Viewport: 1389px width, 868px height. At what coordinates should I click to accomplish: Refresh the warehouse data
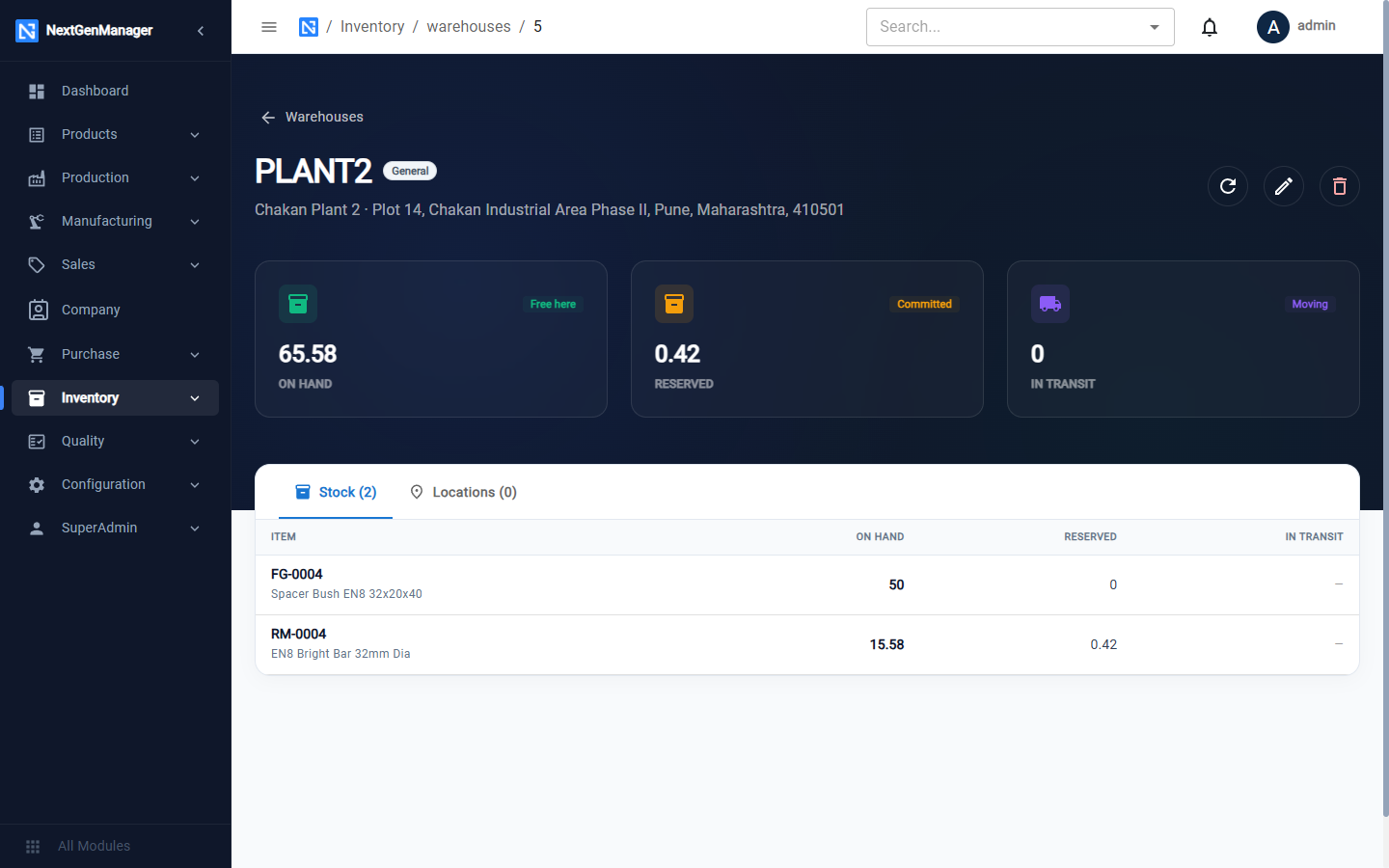[x=1228, y=186]
